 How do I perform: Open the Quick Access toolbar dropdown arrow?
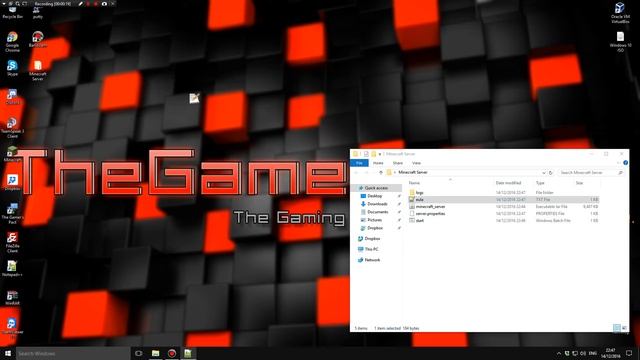pos(380,154)
